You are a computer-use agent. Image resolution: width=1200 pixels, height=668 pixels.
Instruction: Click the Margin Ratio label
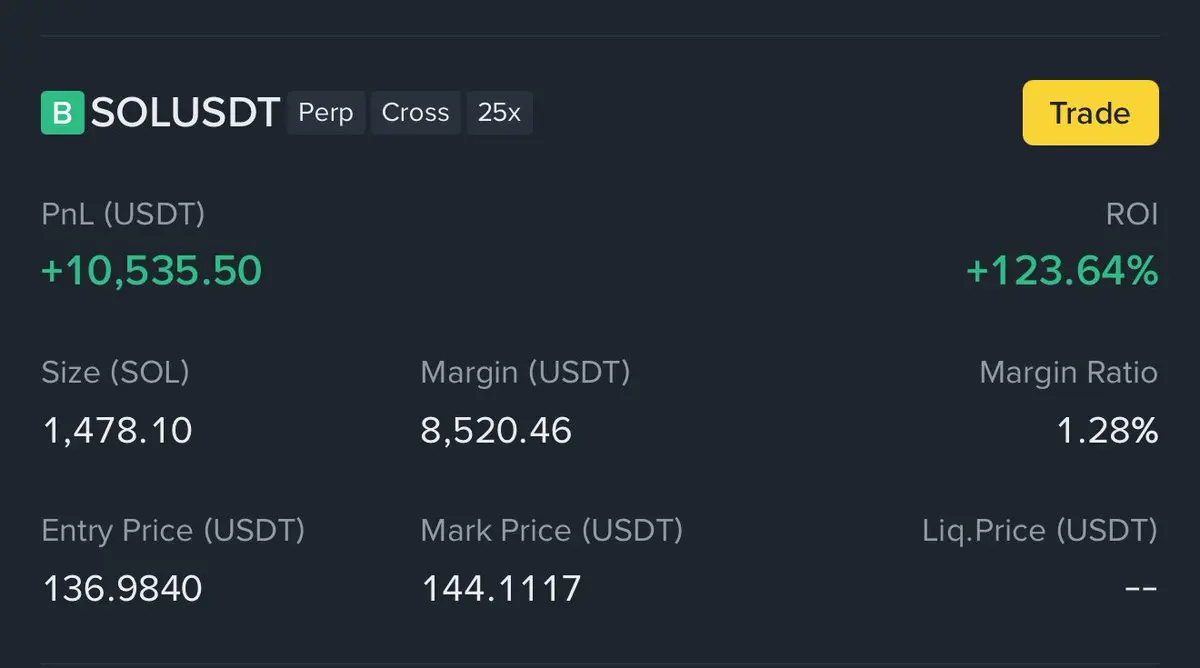[x=1068, y=372]
